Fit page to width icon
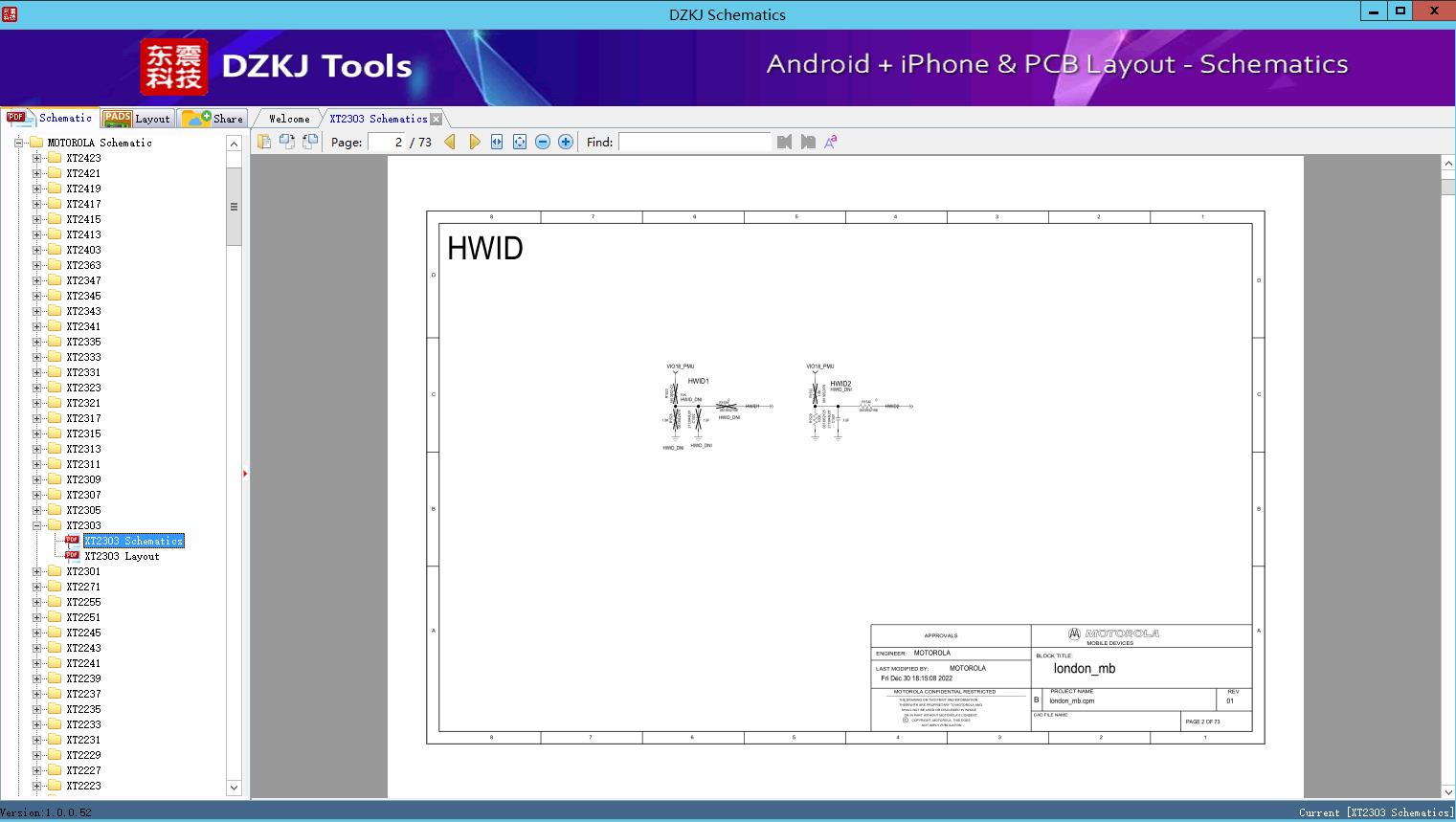 coord(497,142)
